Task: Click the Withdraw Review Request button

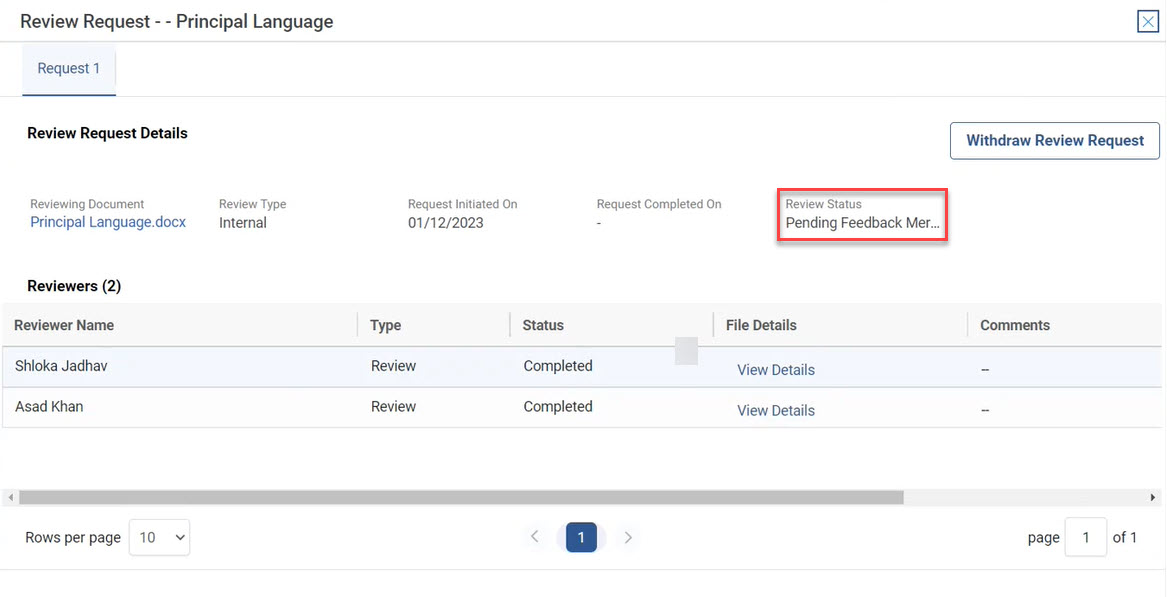Action: (x=1054, y=141)
